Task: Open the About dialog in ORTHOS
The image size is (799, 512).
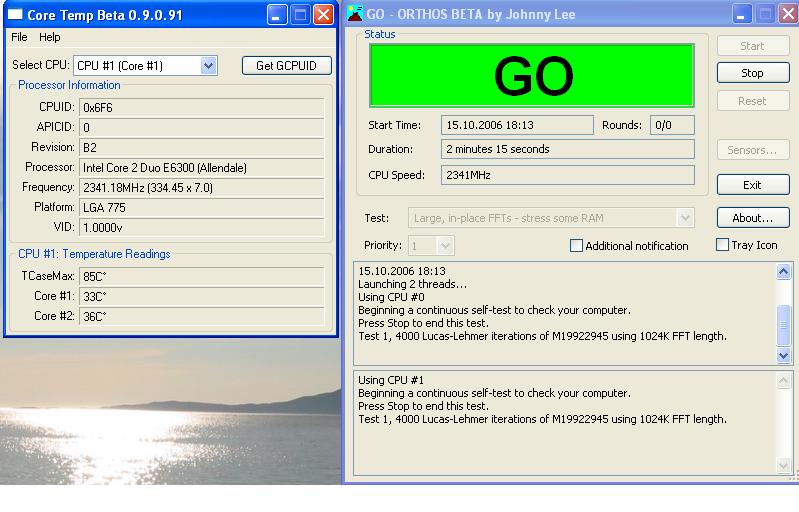Action: 753,218
